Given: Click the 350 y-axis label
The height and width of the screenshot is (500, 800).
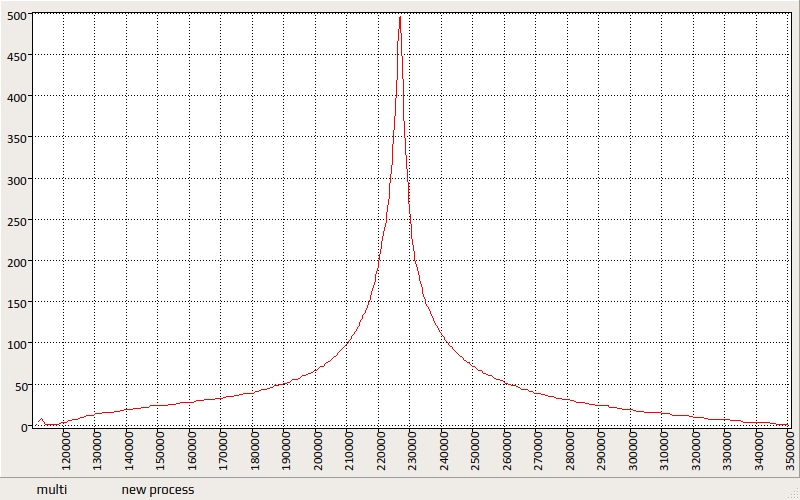Looking at the screenshot, I should point(17,139).
